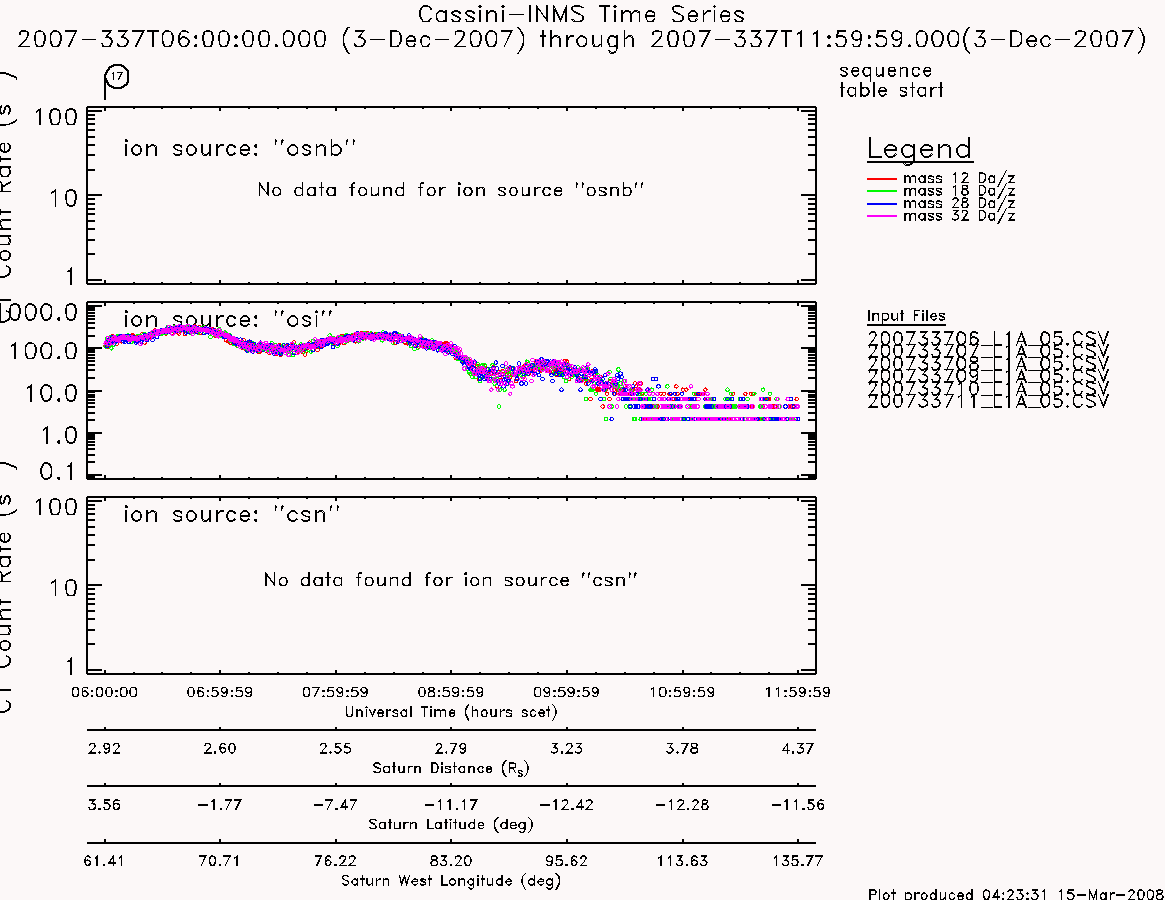Click the Saturn Latitude value -1.77
1165x900 pixels.
[x=219, y=805]
